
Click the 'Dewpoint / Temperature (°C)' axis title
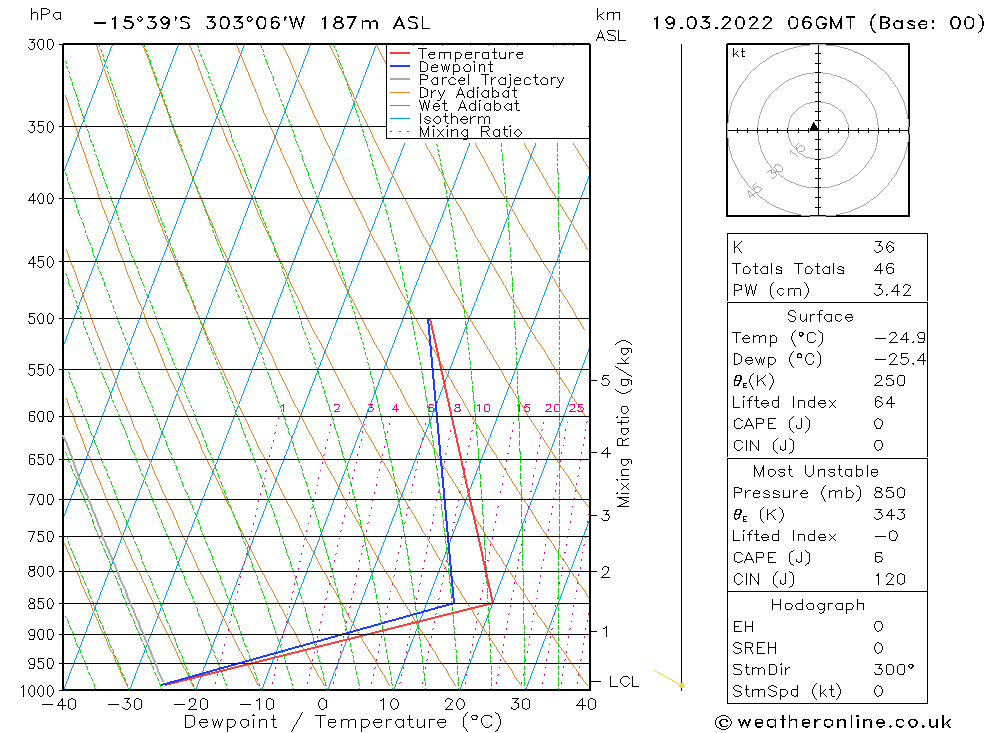[342, 722]
